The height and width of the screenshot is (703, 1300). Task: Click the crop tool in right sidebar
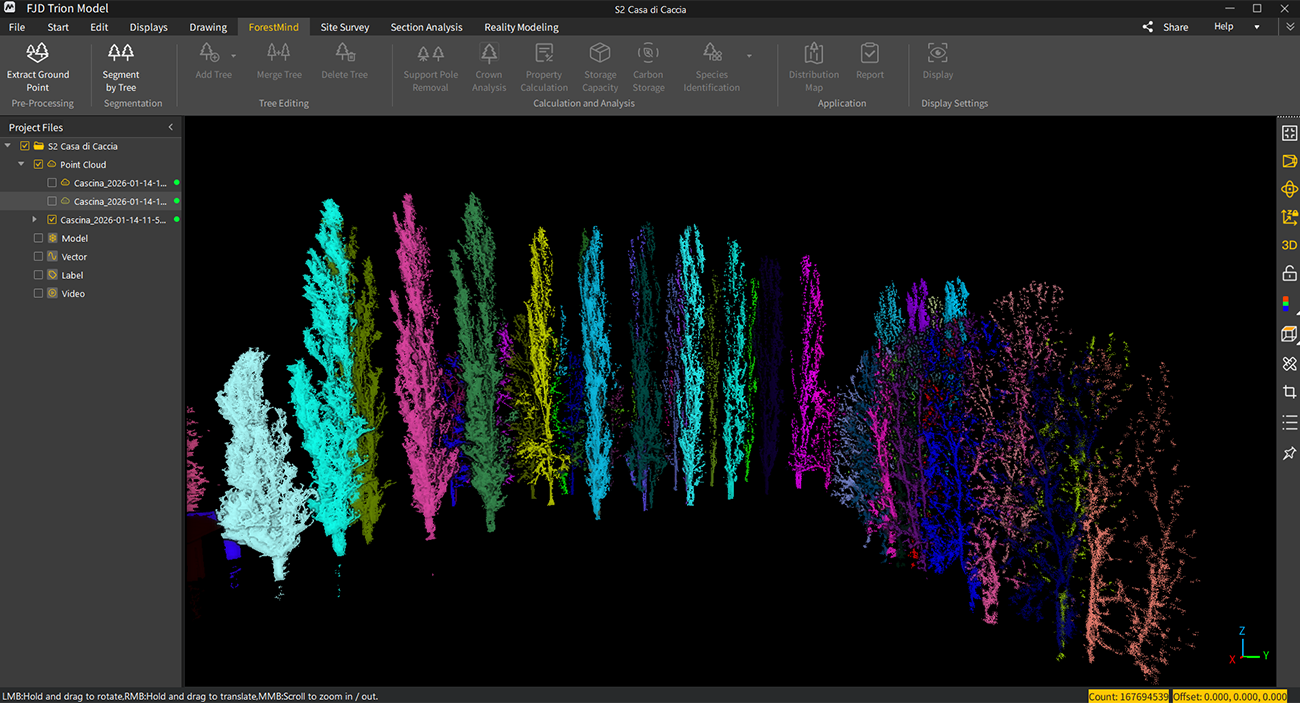click(x=1289, y=392)
